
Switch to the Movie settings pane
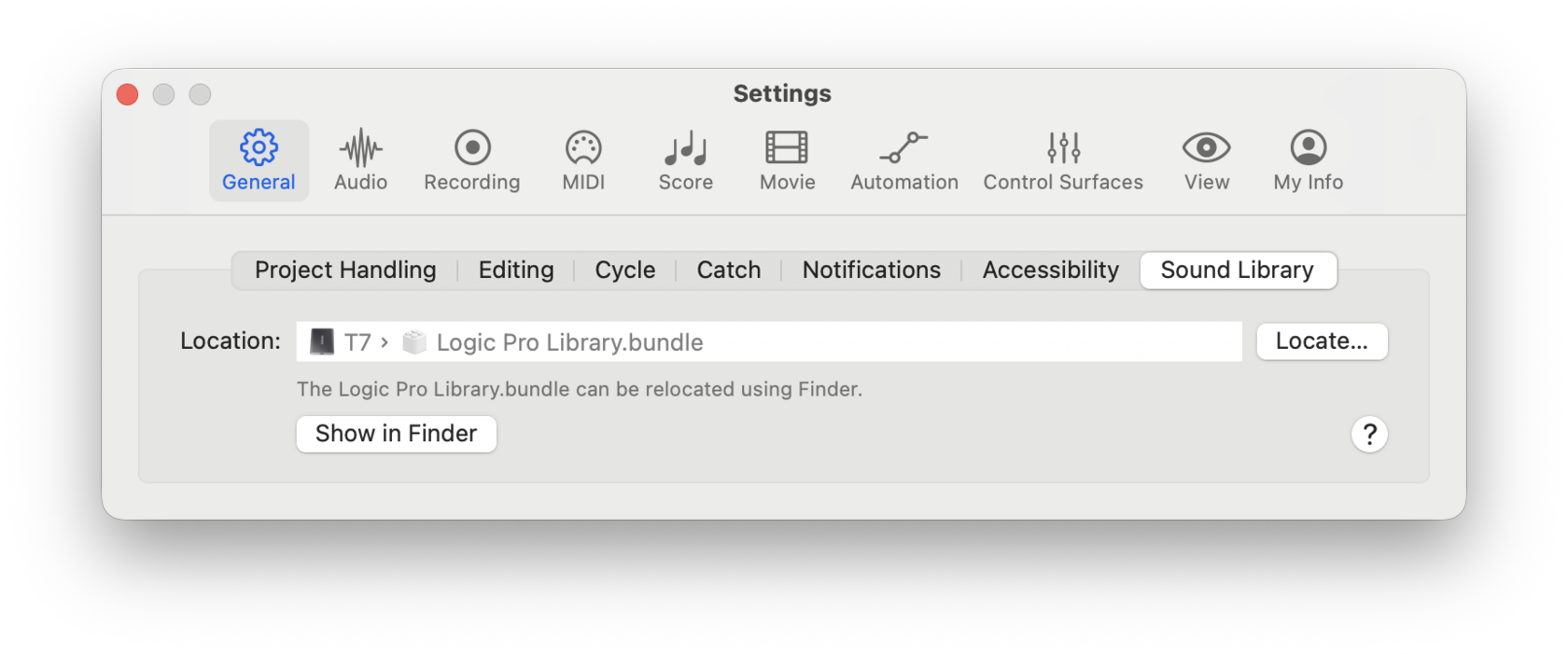point(787,160)
